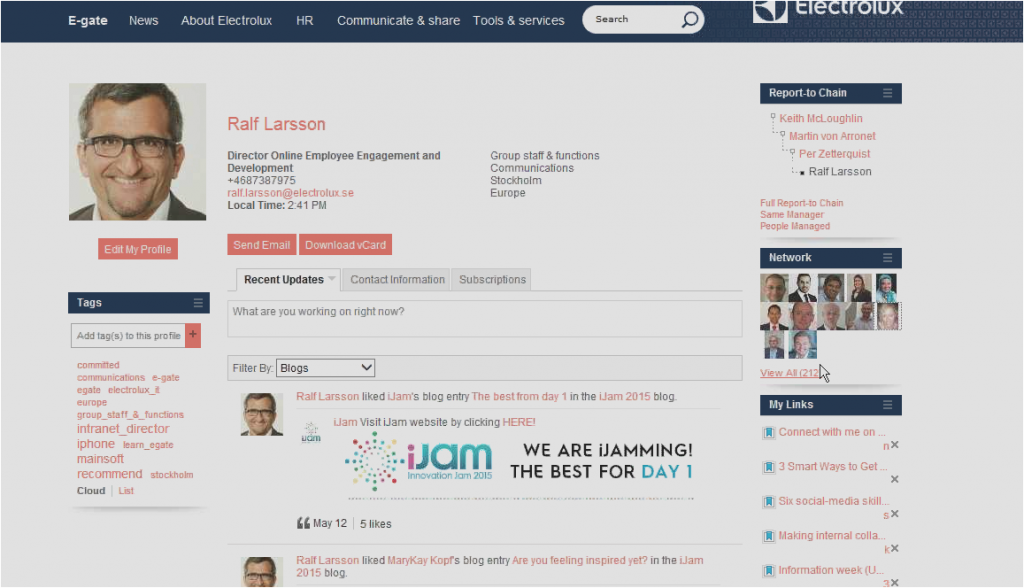Screen dimensions: 1024x588
Task: Click the search magnifier icon
Action: pos(690,20)
